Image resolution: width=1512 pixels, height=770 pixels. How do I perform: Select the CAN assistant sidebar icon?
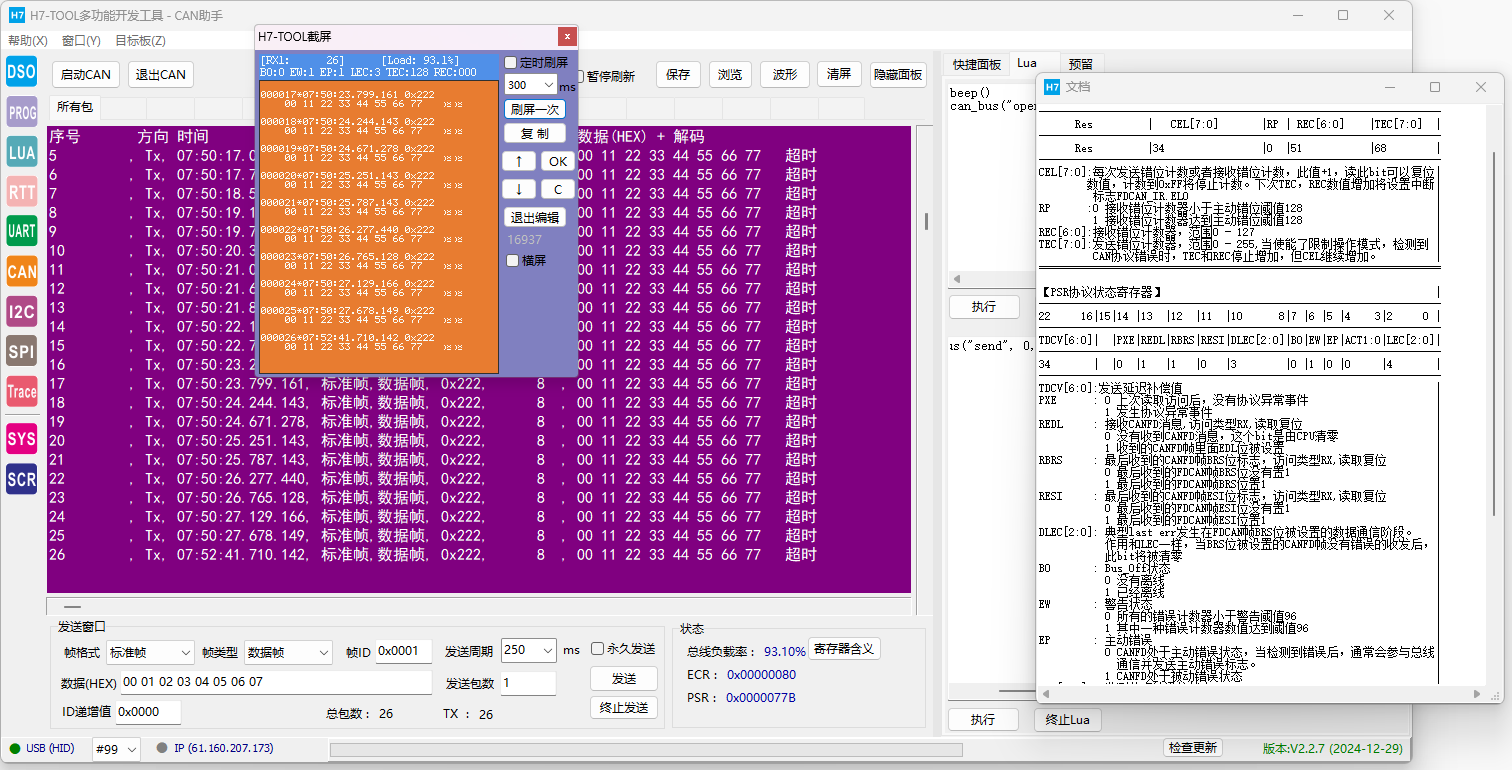pyautogui.click(x=22, y=271)
